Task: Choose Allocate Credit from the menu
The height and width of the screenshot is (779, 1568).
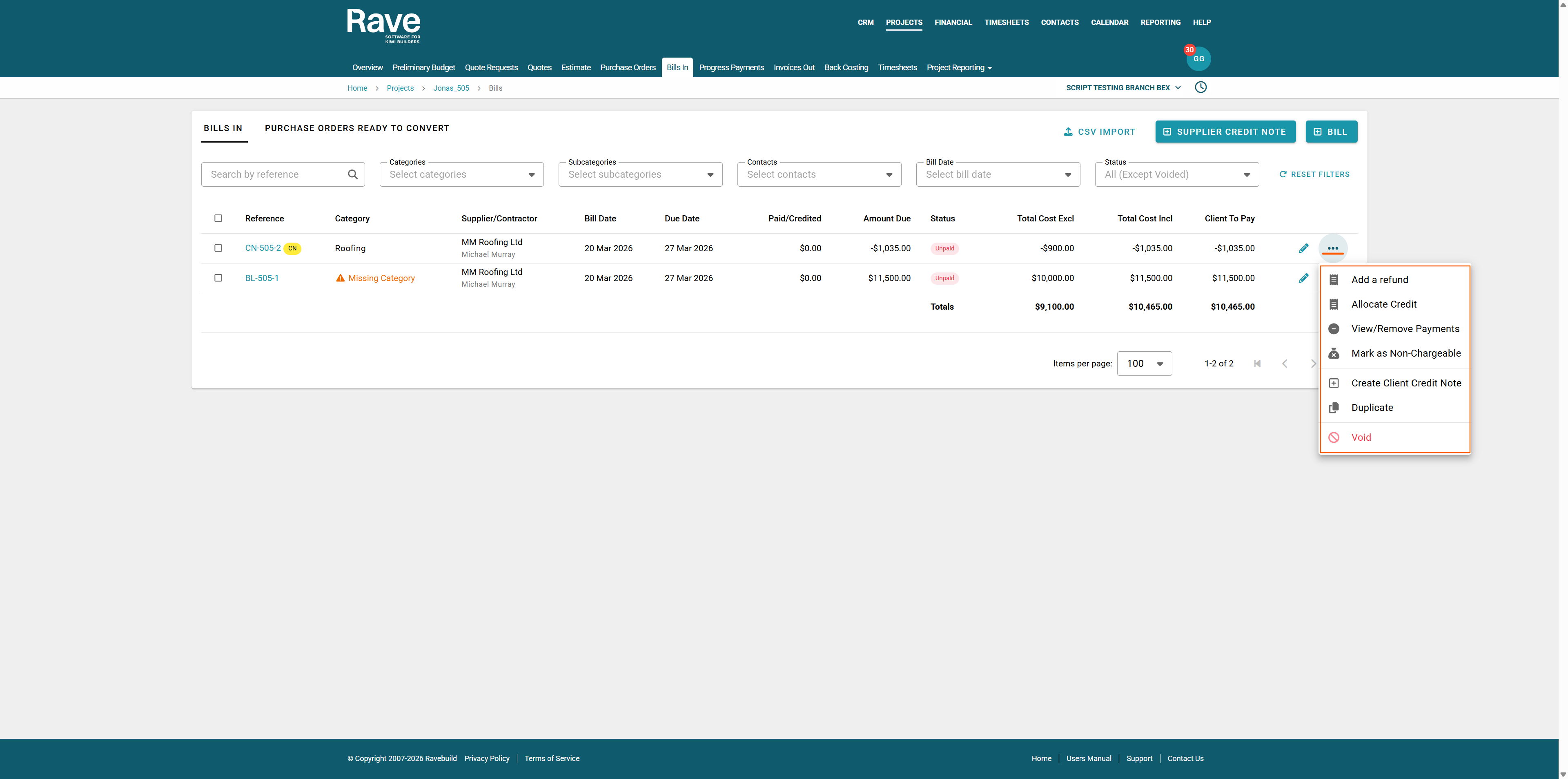Action: click(x=1383, y=304)
